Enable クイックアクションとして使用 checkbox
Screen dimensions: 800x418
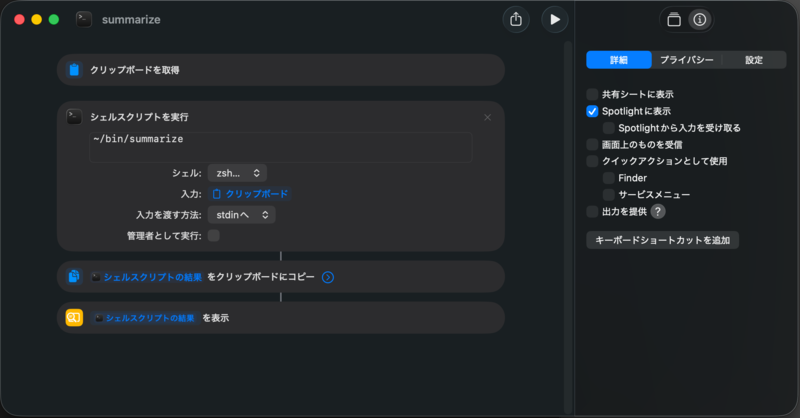tap(592, 161)
